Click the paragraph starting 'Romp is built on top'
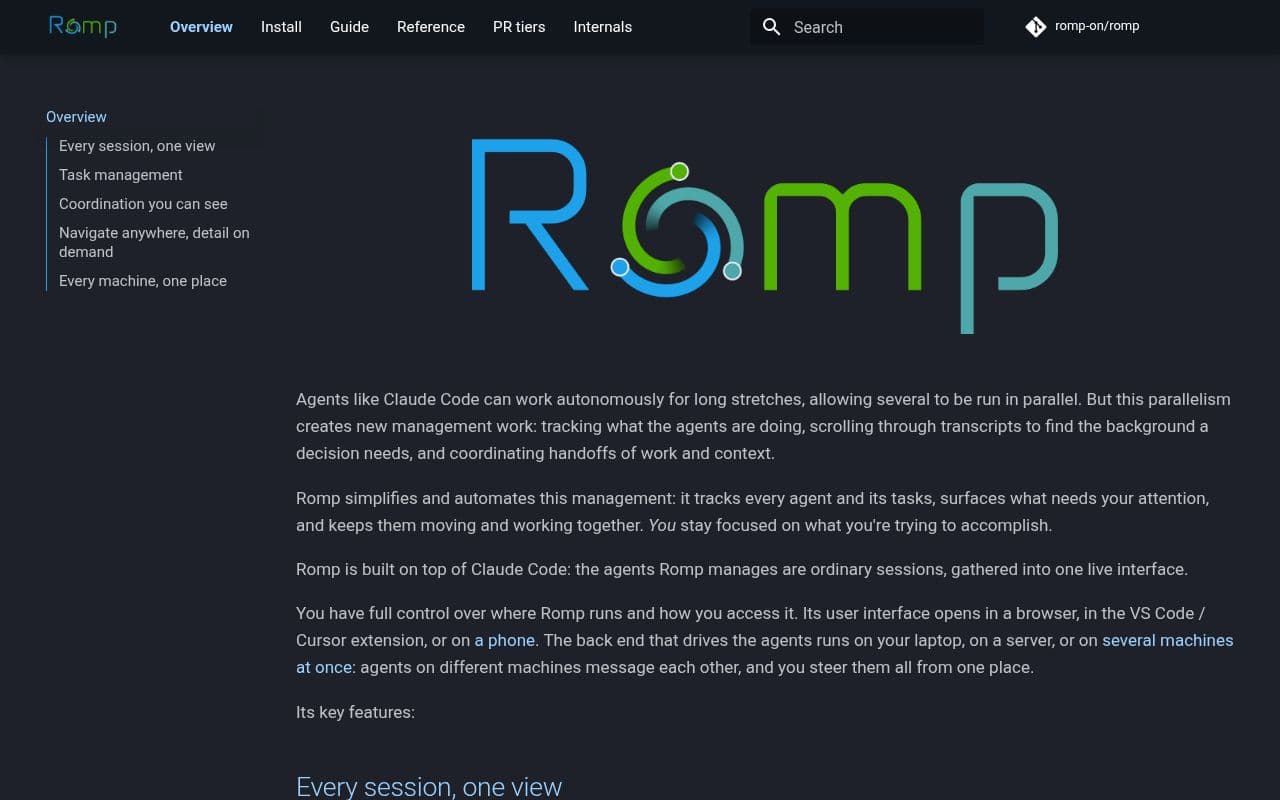The image size is (1280, 800). point(742,569)
